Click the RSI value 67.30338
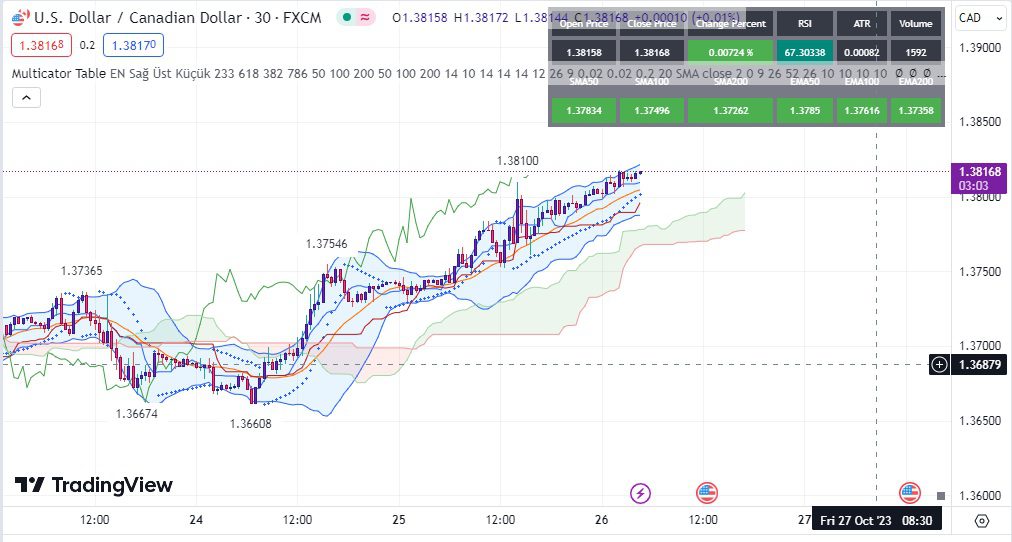1012x542 pixels. [805, 52]
